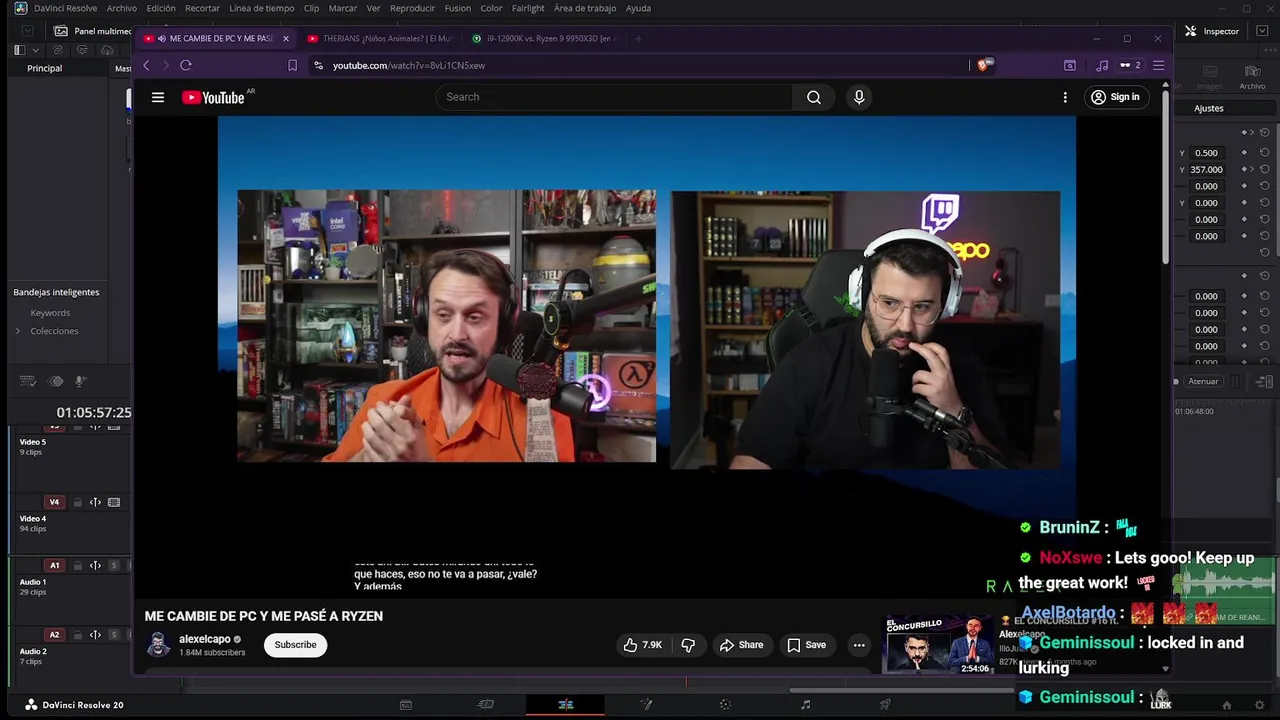Toggle the A1 audio track selector
The image size is (1280, 720).
pyautogui.click(x=54, y=565)
